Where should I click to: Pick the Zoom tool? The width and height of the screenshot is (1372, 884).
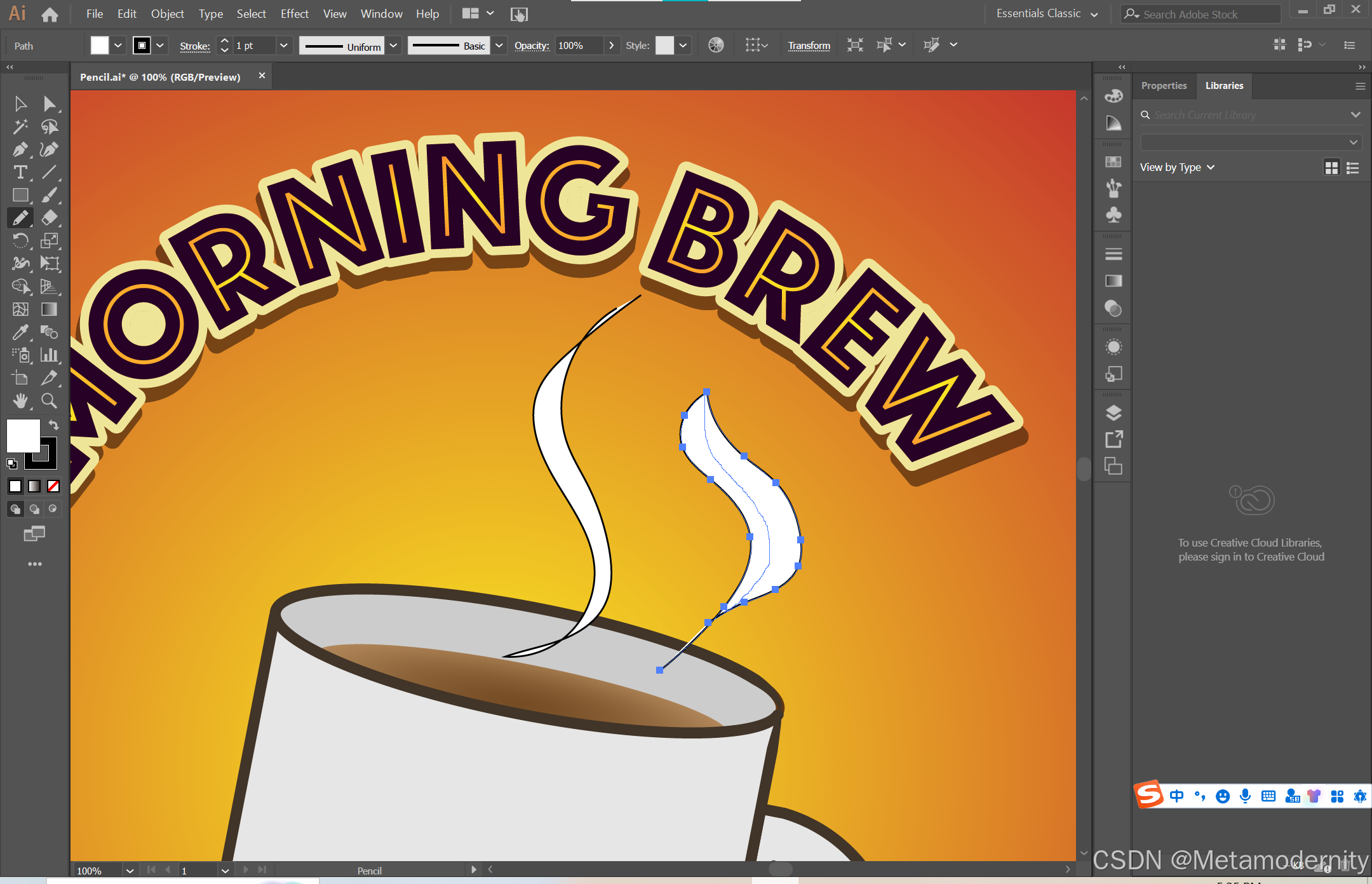click(x=49, y=401)
